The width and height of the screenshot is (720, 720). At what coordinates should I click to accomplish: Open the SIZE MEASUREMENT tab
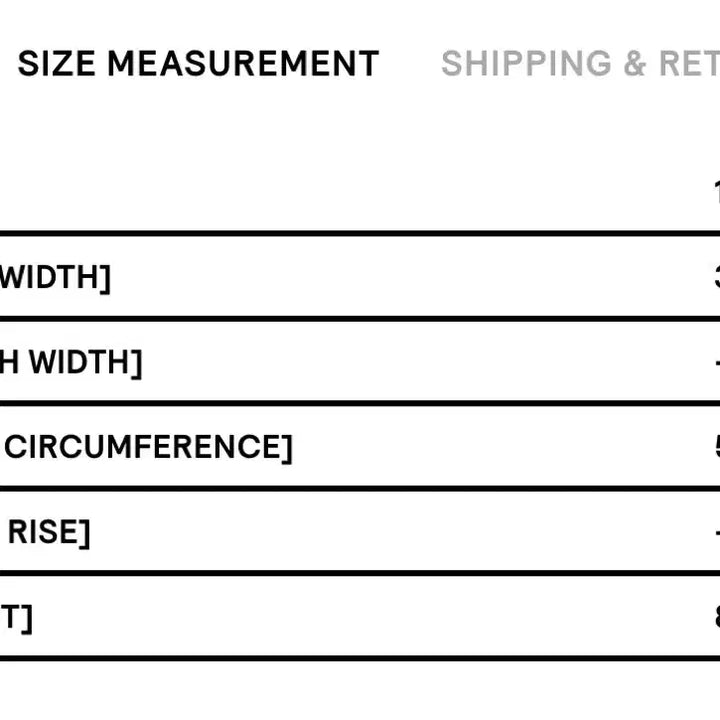click(x=198, y=64)
